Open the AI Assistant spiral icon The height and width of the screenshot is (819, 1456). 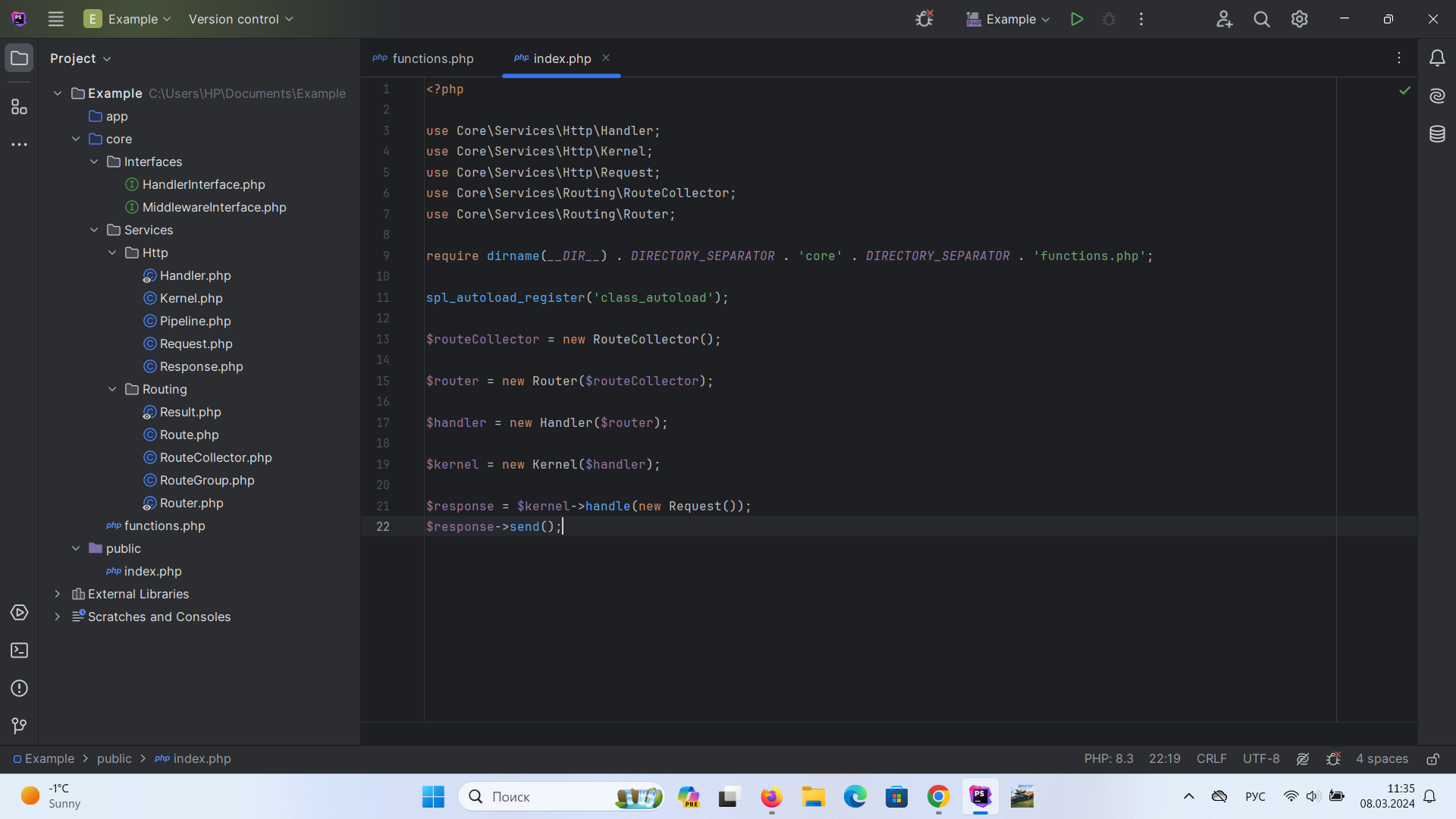point(1437,96)
